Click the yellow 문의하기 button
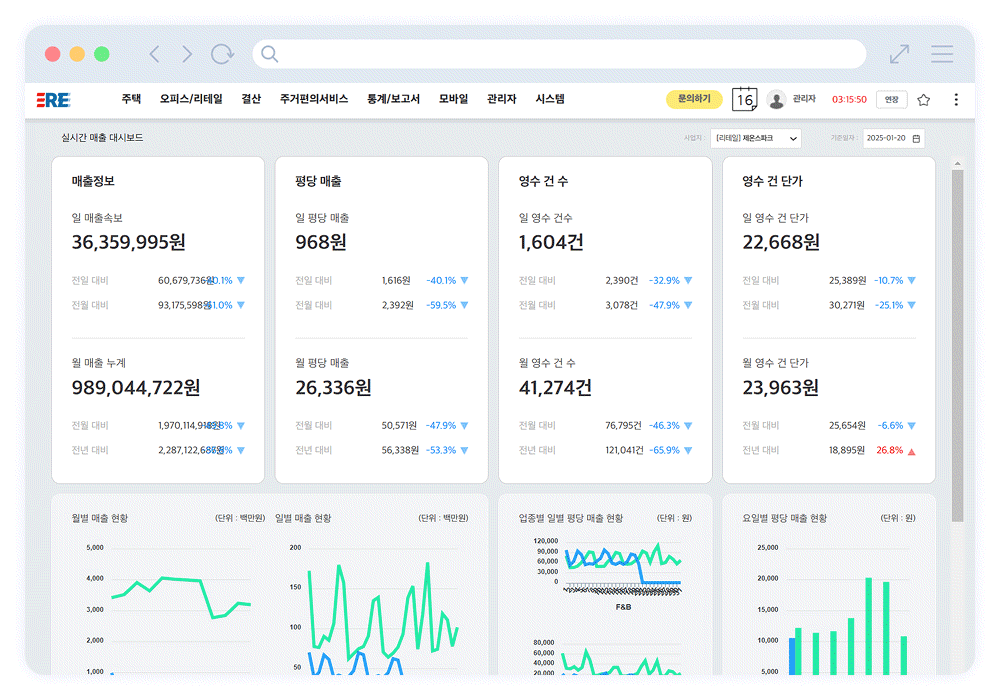 [694, 99]
